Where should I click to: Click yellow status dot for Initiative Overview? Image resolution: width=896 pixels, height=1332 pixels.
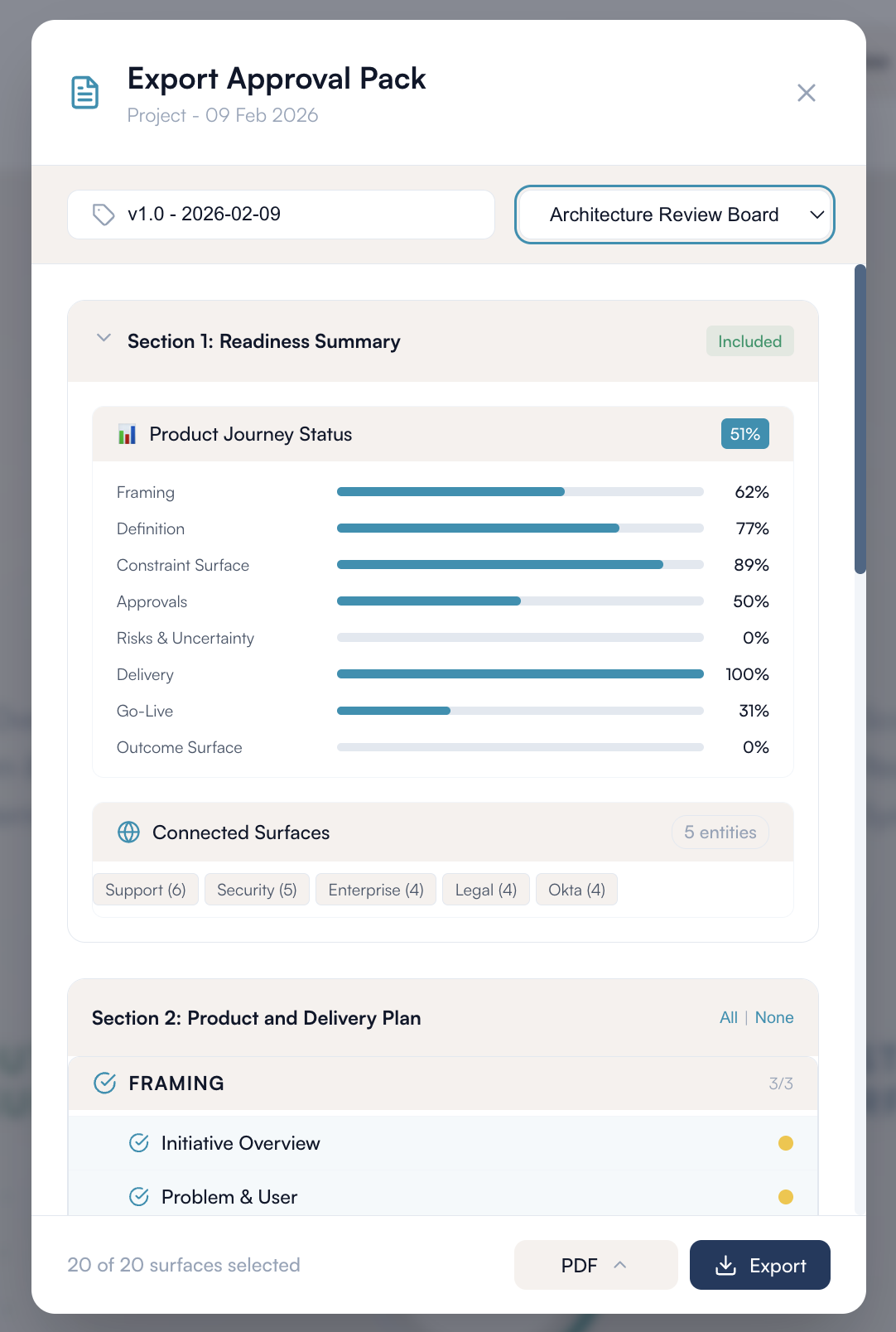click(x=786, y=1143)
